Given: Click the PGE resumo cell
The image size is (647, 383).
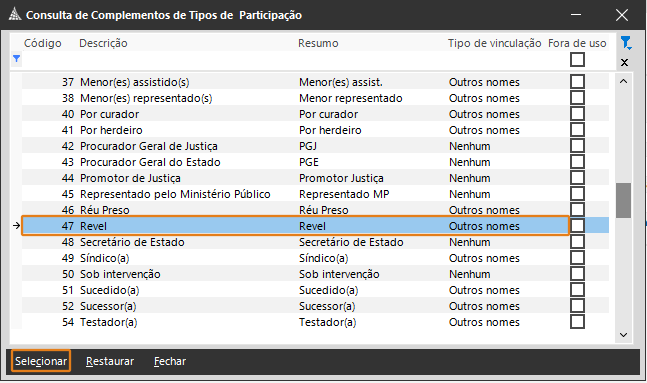Looking at the screenshot, I should [309, 162].
